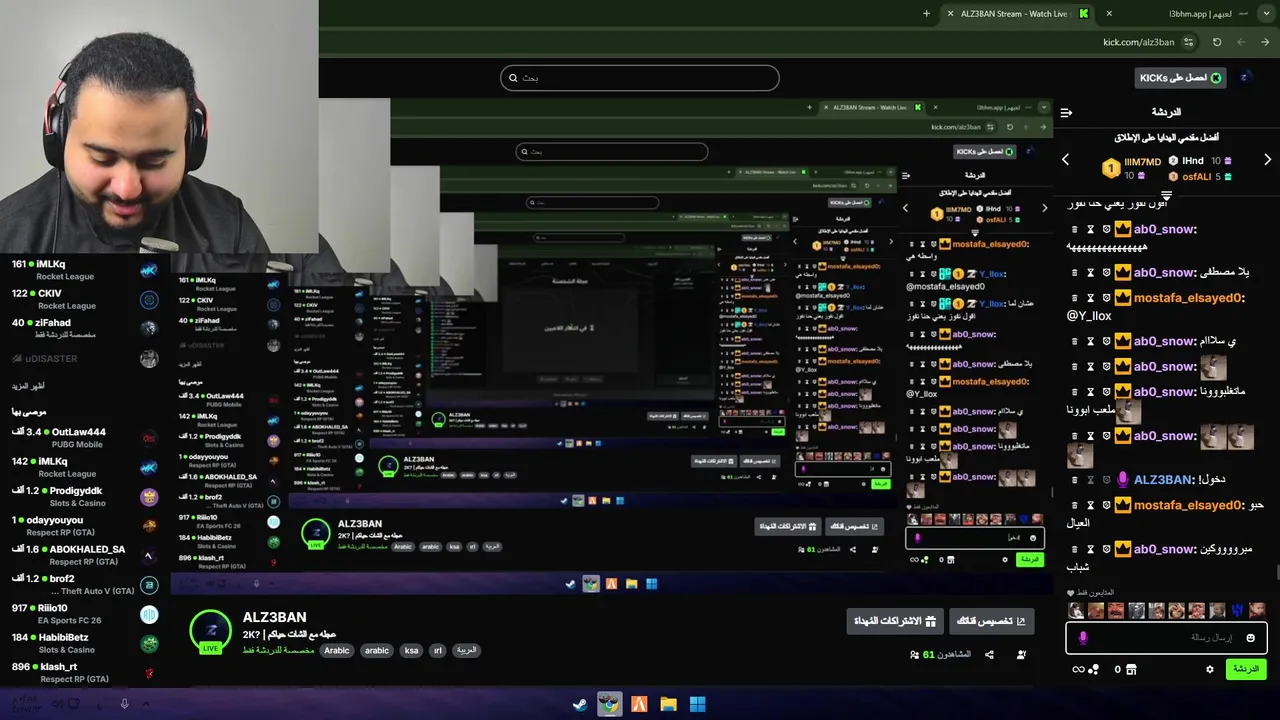Select the ksa tag
The image size is (1280, 720).
click(x=411, y=650)
